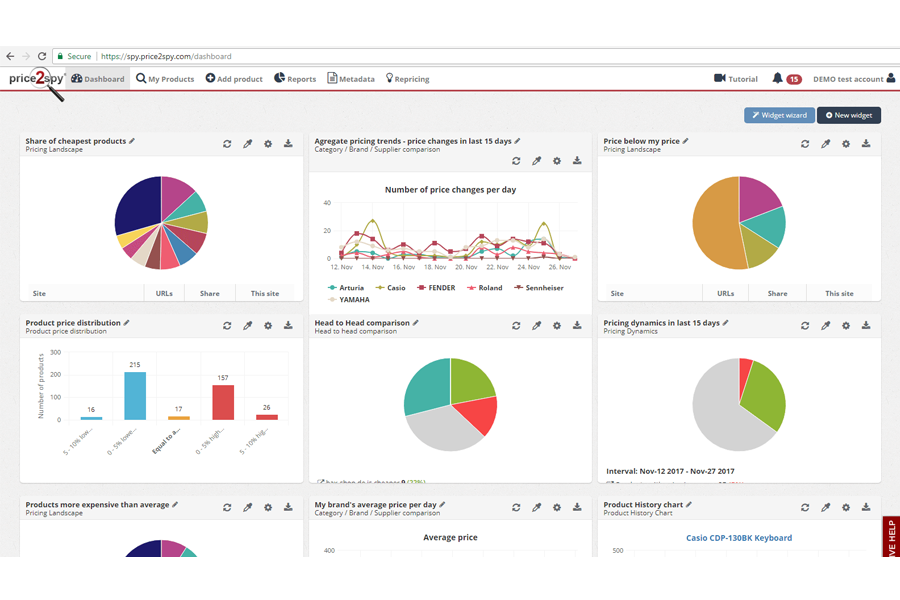Toggle FENDER series in chart legend
The width and height of the screenshot is (900, 600).
click(435, 288)
